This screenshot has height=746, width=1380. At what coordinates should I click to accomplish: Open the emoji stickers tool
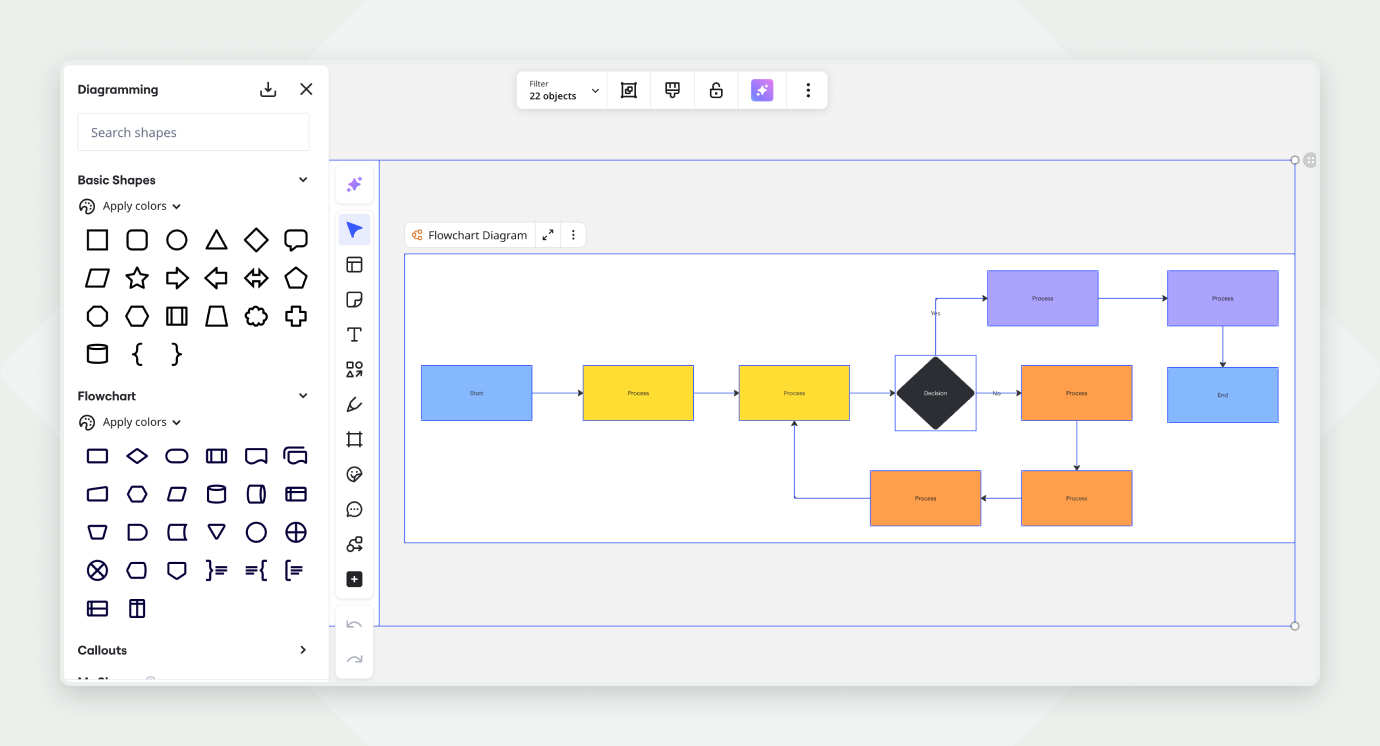click(354, 475)
